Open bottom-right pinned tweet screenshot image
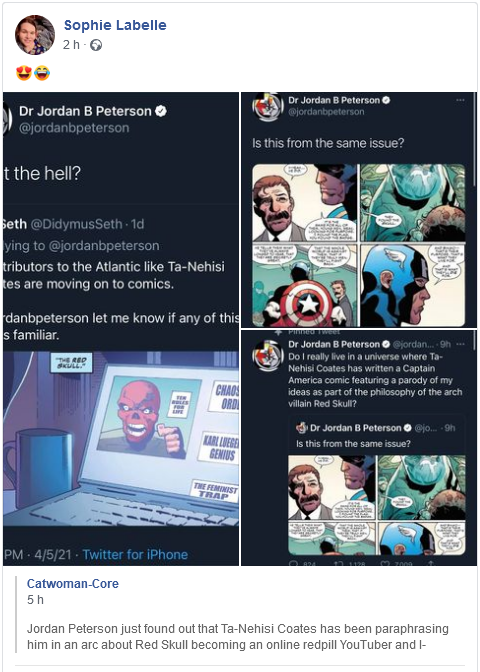 click(359, 448)
